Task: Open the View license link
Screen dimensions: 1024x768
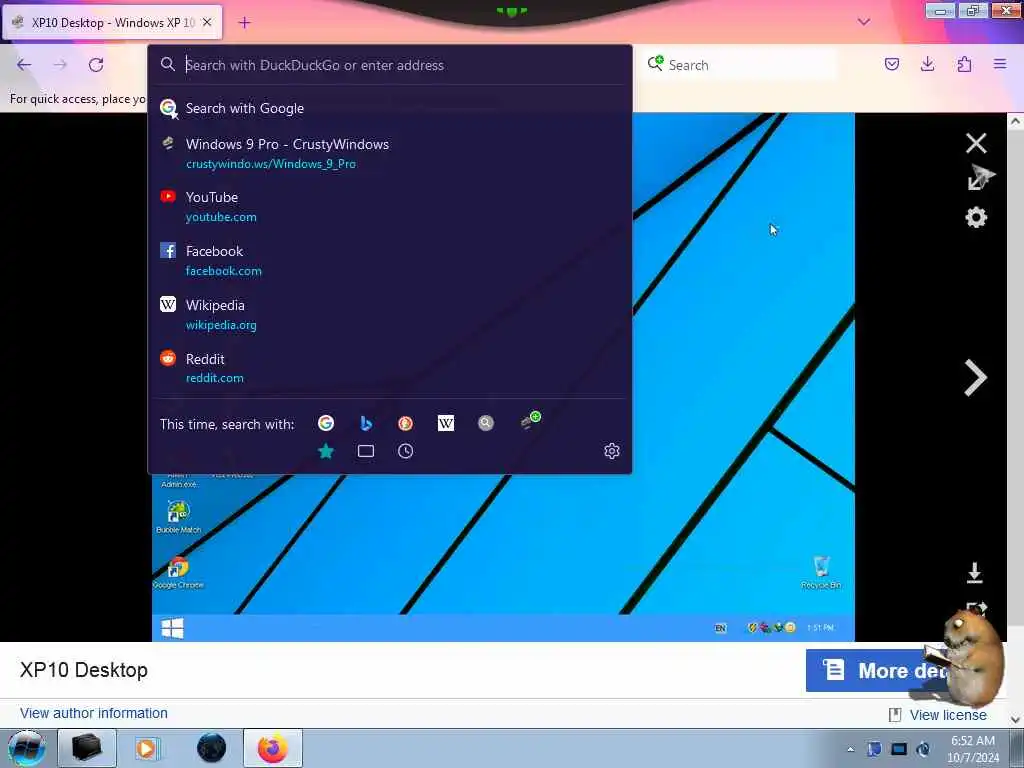Action: pos(948,715)
